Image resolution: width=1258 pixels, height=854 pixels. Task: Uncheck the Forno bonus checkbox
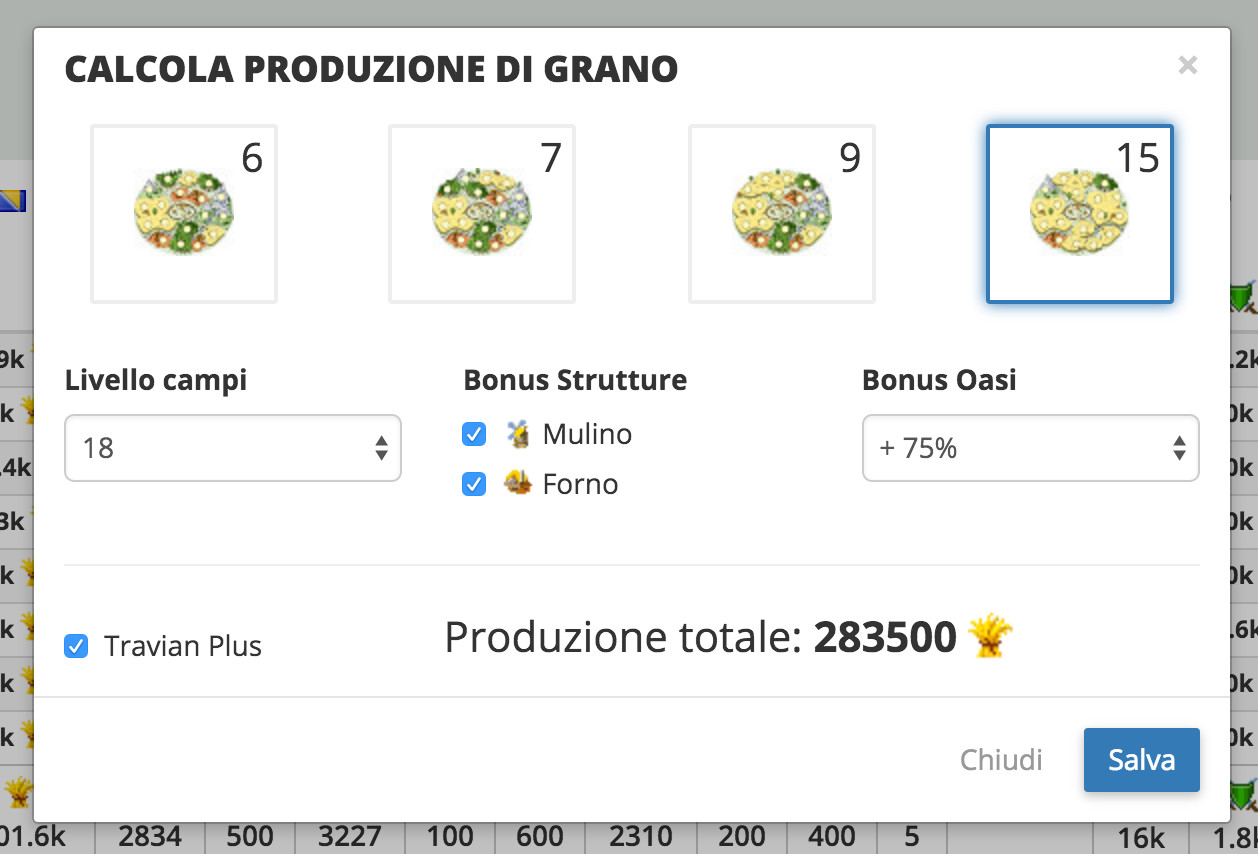click(x=474, y=484)
